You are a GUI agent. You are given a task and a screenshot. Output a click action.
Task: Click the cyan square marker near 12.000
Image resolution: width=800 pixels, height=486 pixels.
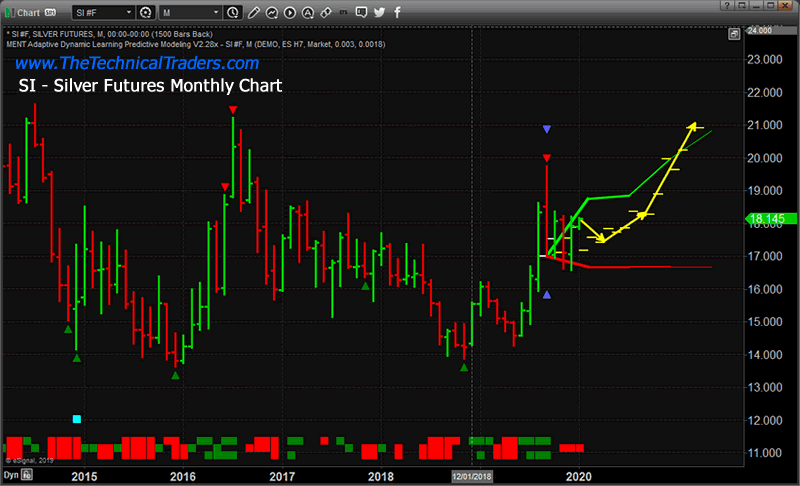(x=77, y=419)
